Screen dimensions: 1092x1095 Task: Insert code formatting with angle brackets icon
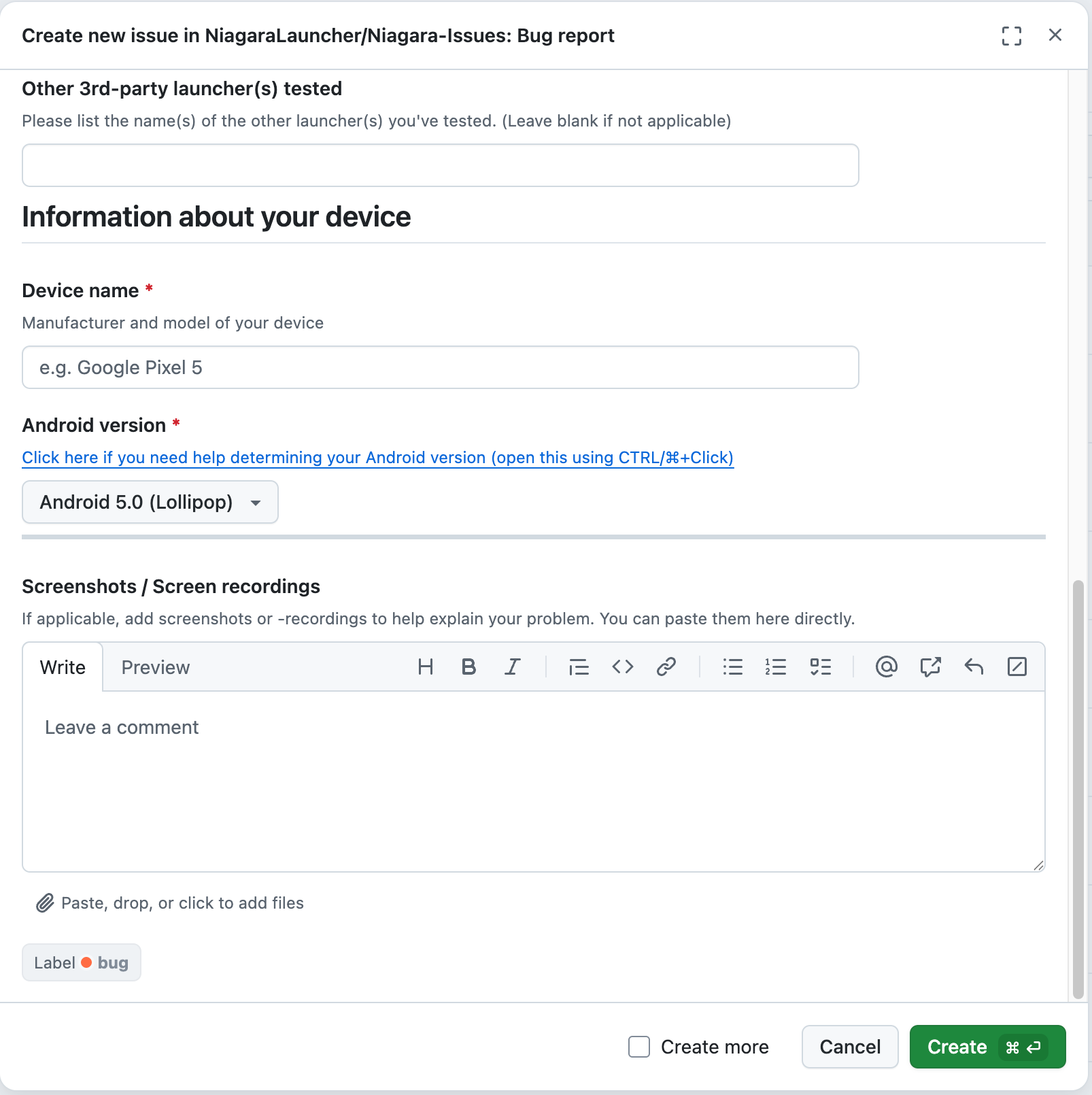point(622,667)
